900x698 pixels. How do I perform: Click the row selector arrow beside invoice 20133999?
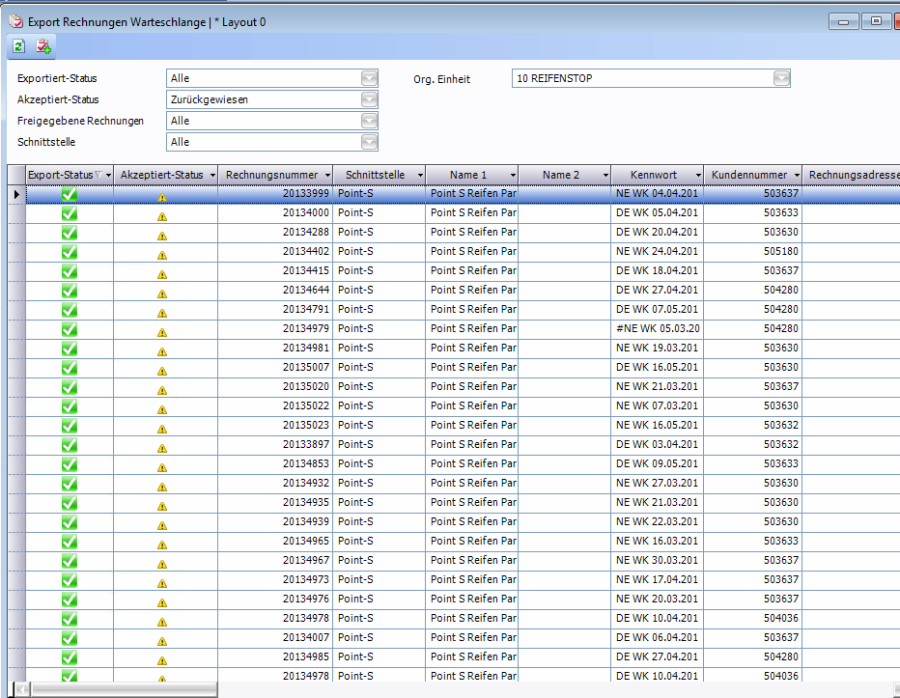15,194
